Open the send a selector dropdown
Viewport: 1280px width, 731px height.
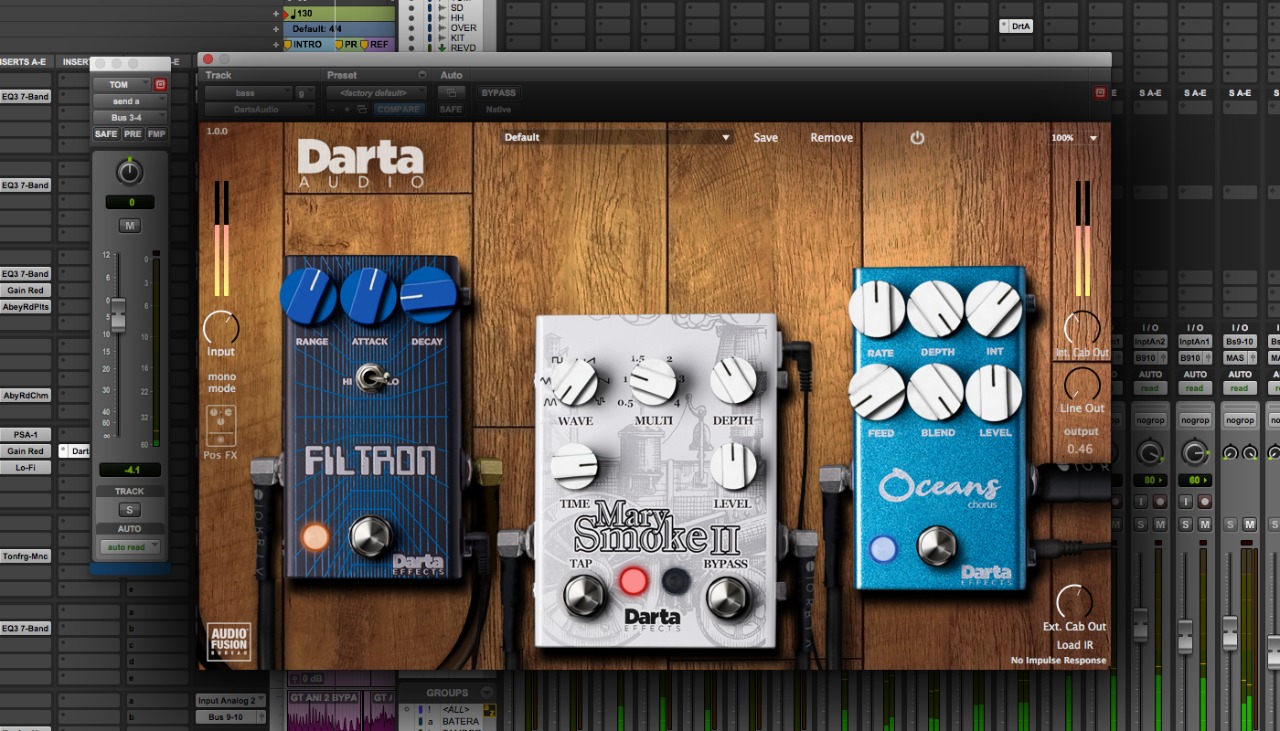130,101
